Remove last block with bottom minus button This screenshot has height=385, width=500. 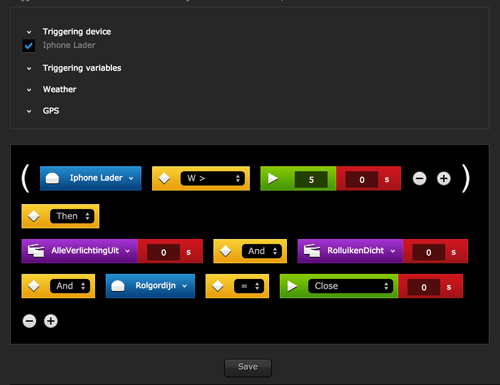(29, 321)
